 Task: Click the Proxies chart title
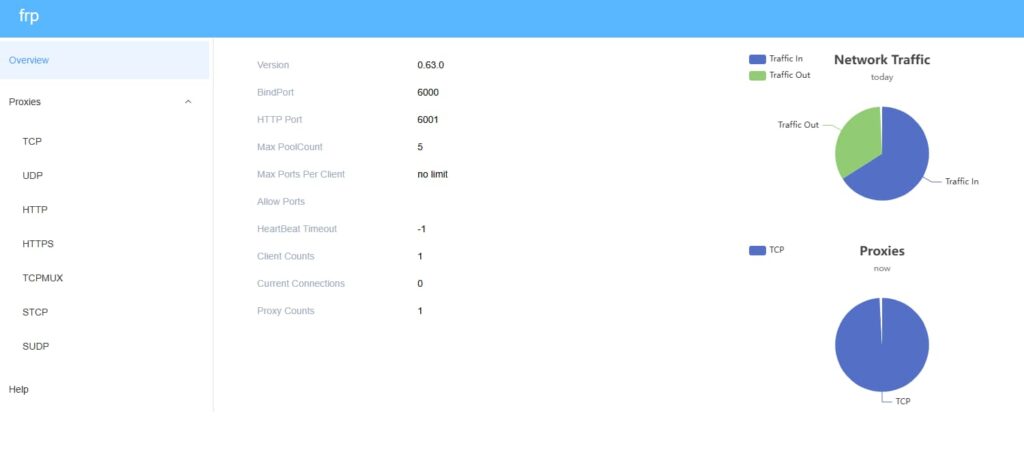[x=882, y=251]
